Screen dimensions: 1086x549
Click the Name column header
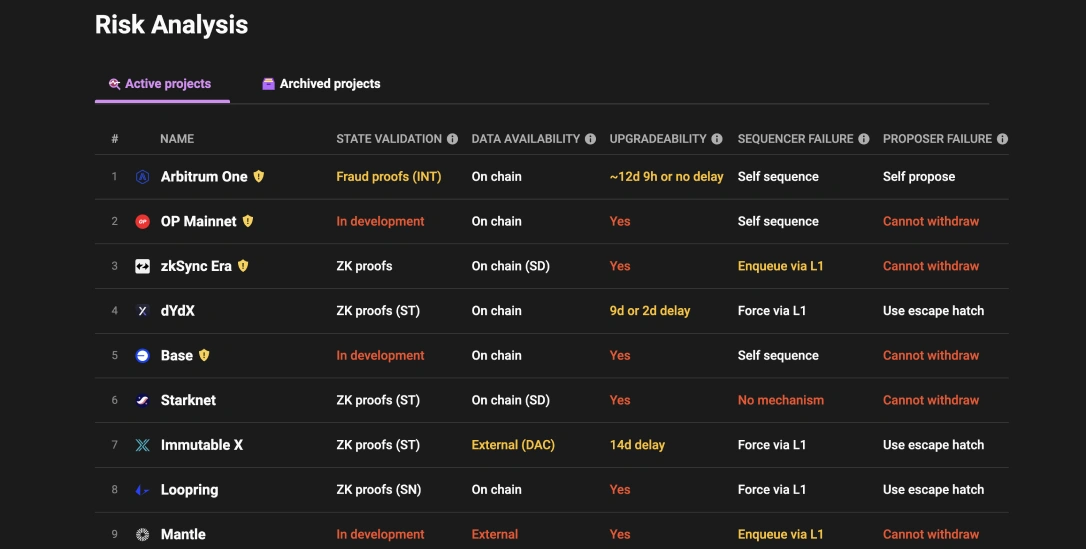tap(177, 139)
